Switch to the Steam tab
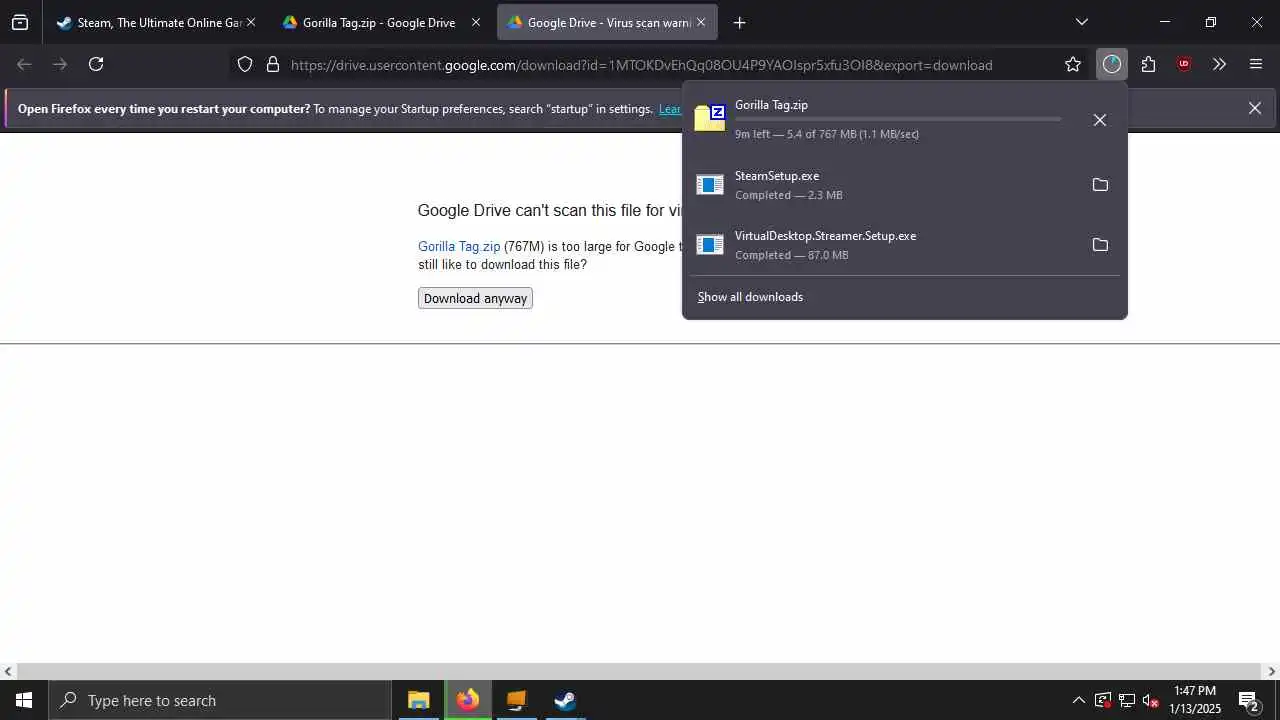 (x=156, y=22)
